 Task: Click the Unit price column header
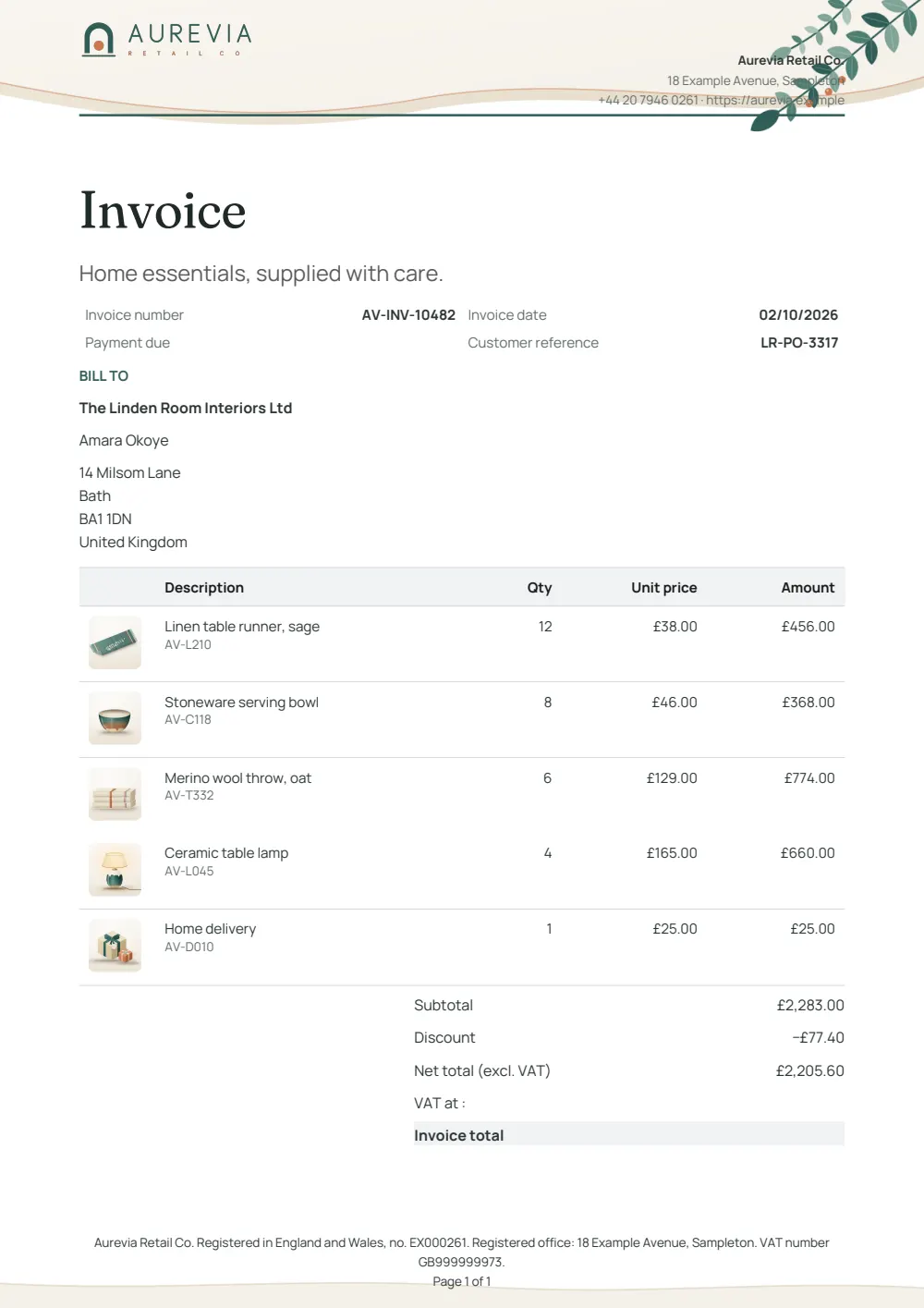coord(664,588)
